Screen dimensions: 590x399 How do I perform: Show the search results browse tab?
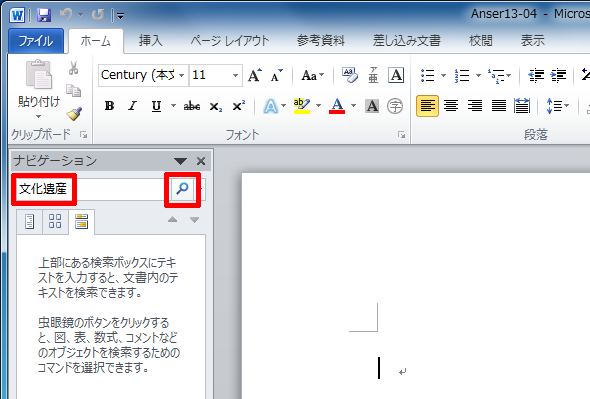tap(81, 221)
